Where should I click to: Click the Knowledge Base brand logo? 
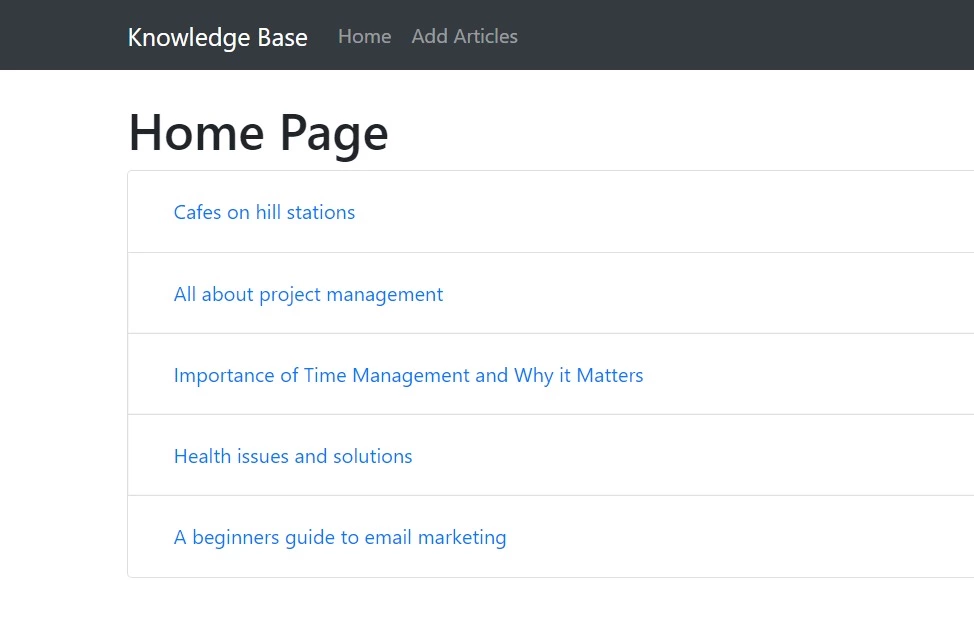pyautogui.click(x=217, y=37)
